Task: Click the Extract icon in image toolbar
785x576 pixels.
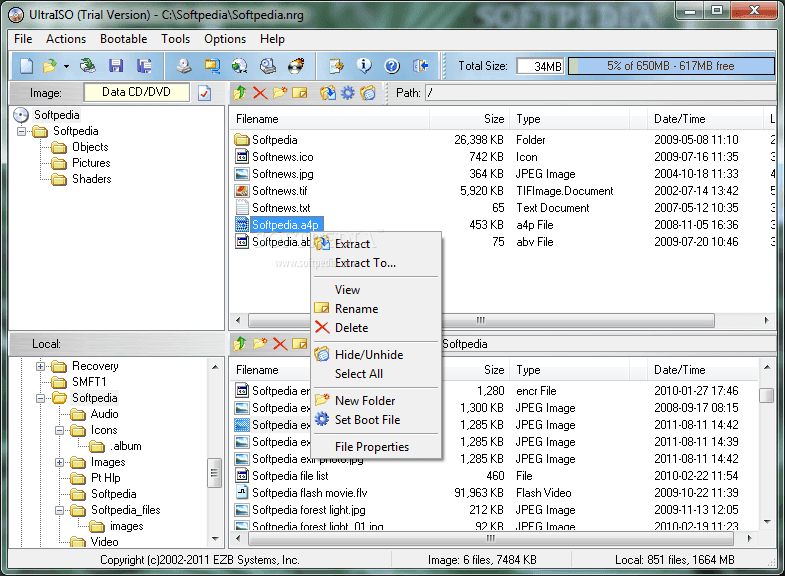Action: coord(328,93)
